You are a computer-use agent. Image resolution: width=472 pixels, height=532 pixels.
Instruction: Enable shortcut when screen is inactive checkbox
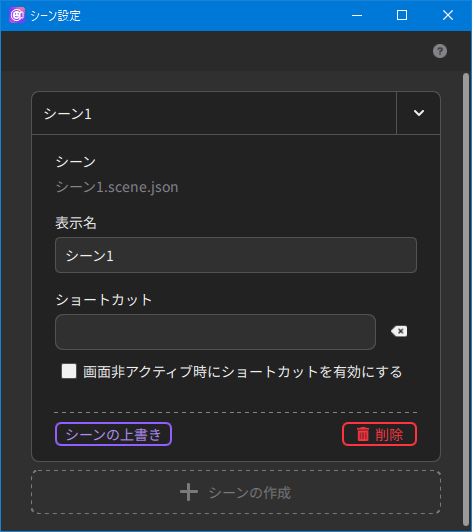pos(69,371)
